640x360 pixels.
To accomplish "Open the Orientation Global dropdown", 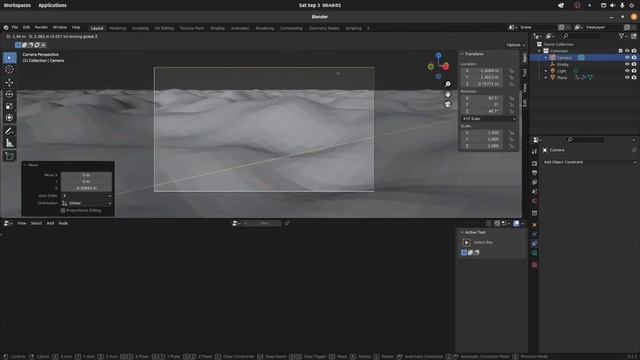I will pyautogui.click(x=87, y=203).
